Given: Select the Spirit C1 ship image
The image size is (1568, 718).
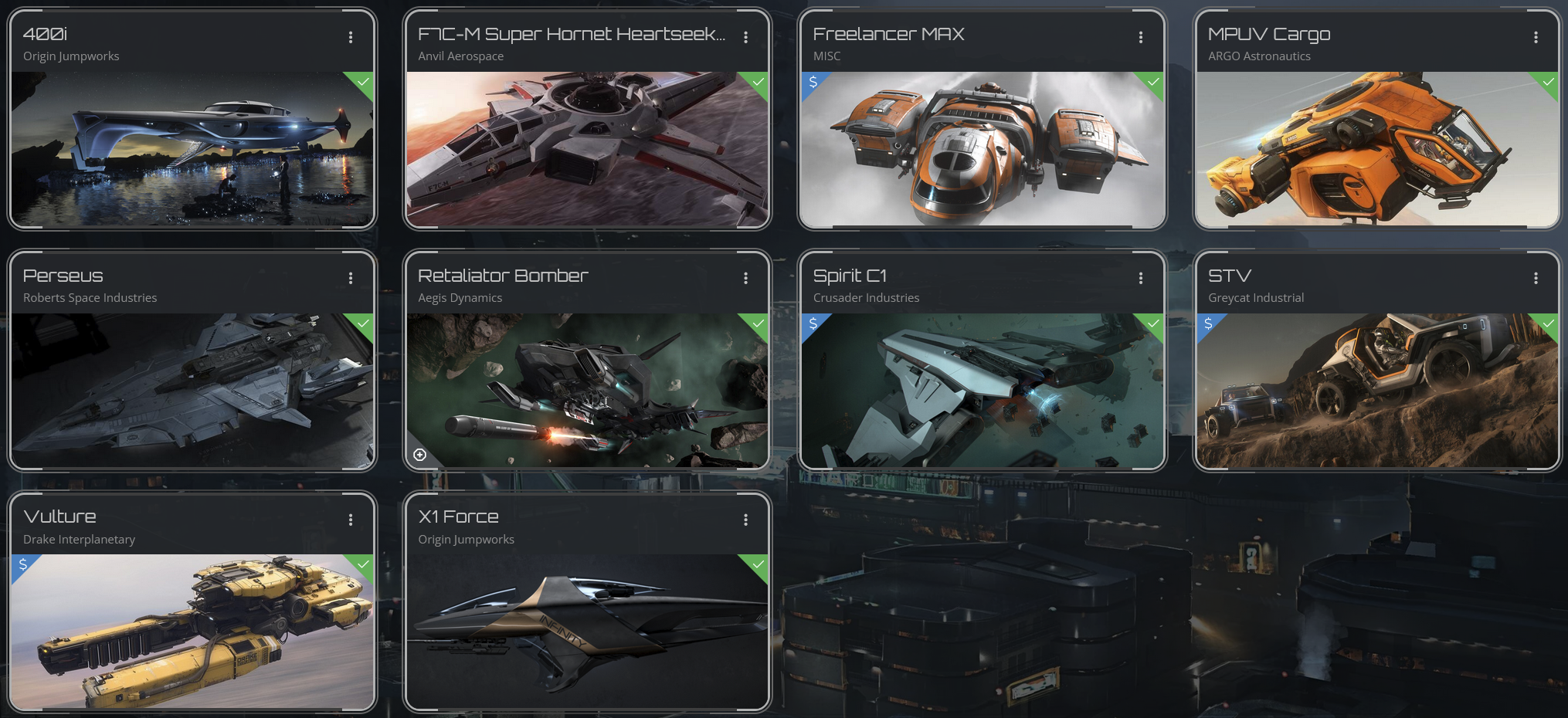Looking at the screenshot, I should 983,390.
